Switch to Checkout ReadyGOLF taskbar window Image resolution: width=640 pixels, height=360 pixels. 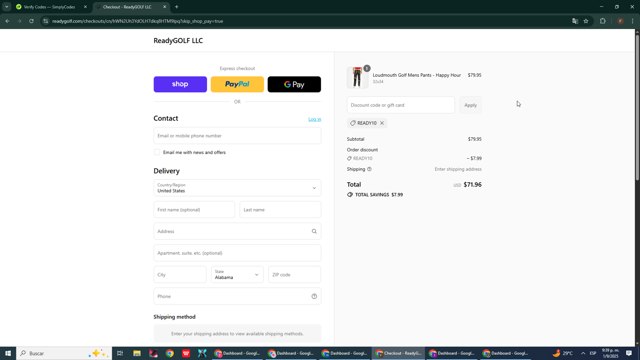[398, 353]
